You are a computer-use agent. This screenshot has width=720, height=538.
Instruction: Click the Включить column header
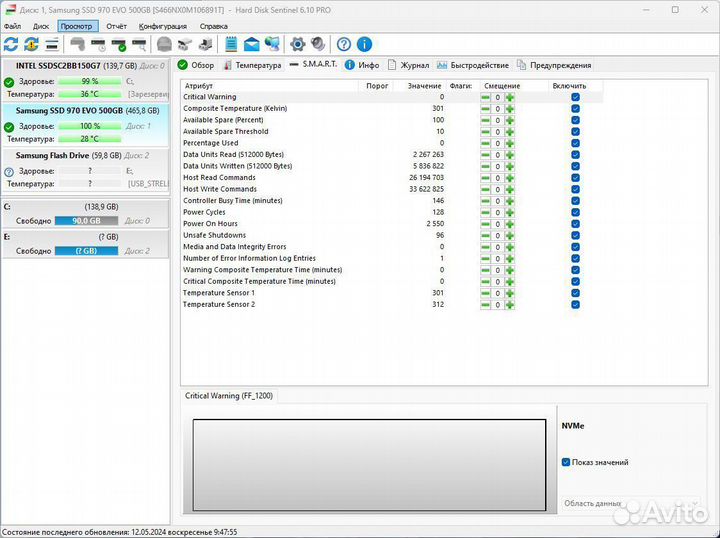pyautogui.click(x=575, y=86)
